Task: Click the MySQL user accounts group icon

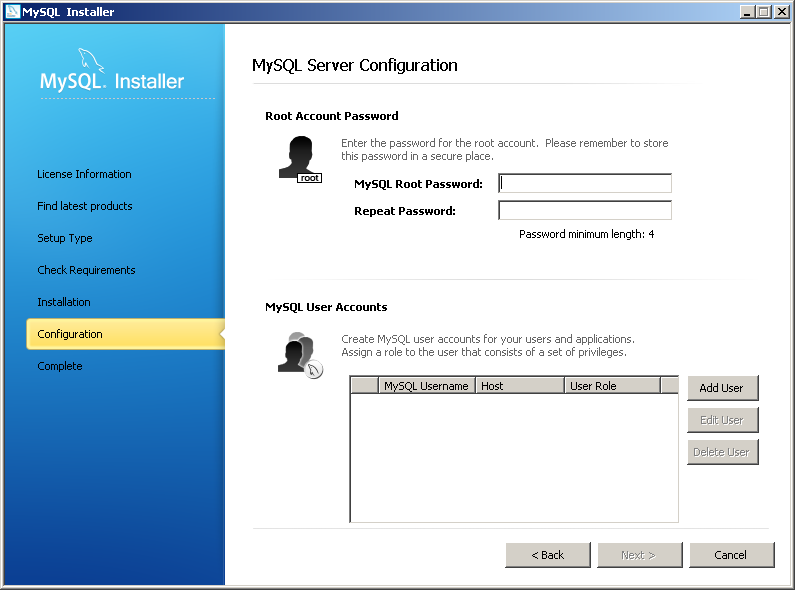Action: coord(300,355)
